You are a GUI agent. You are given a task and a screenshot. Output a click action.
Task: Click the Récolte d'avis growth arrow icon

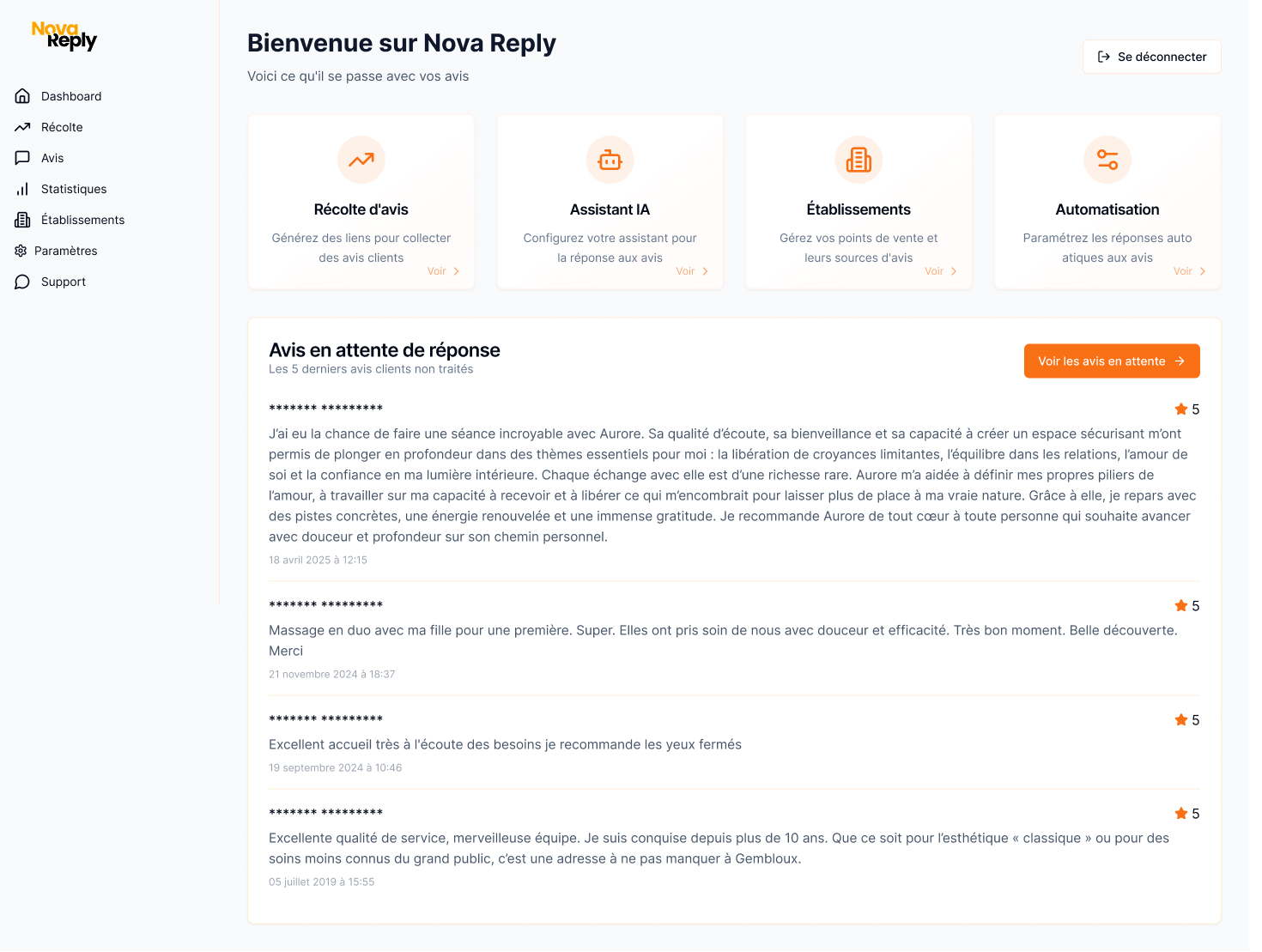(361, 160)
